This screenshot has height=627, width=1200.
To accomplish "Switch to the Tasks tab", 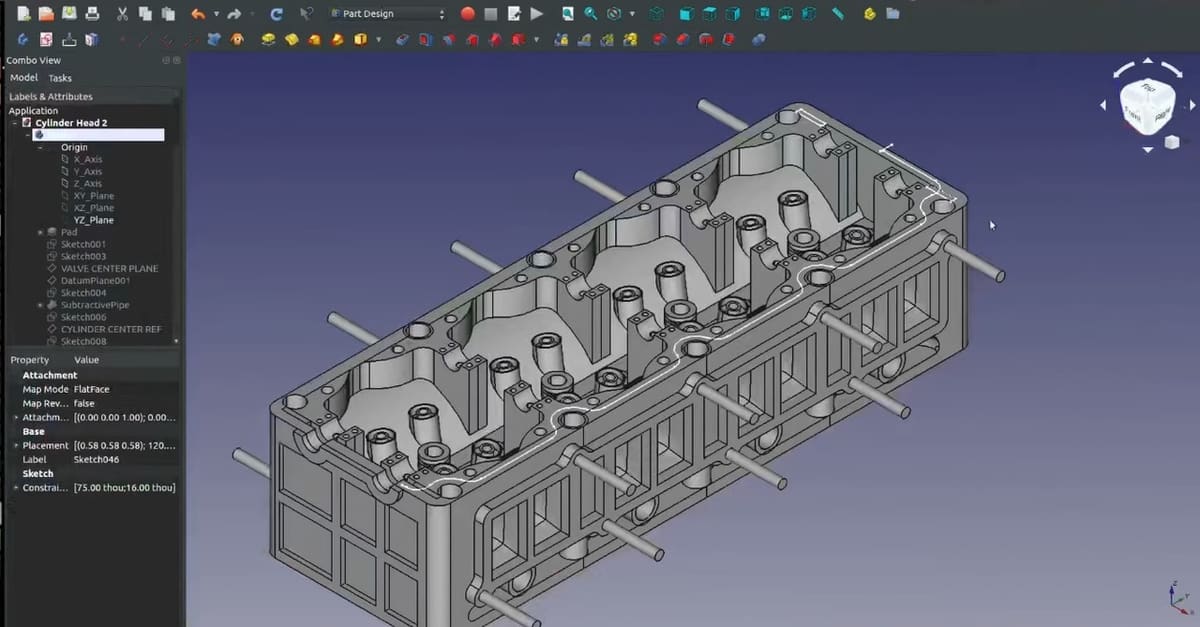I will click(x=60, y=78).
